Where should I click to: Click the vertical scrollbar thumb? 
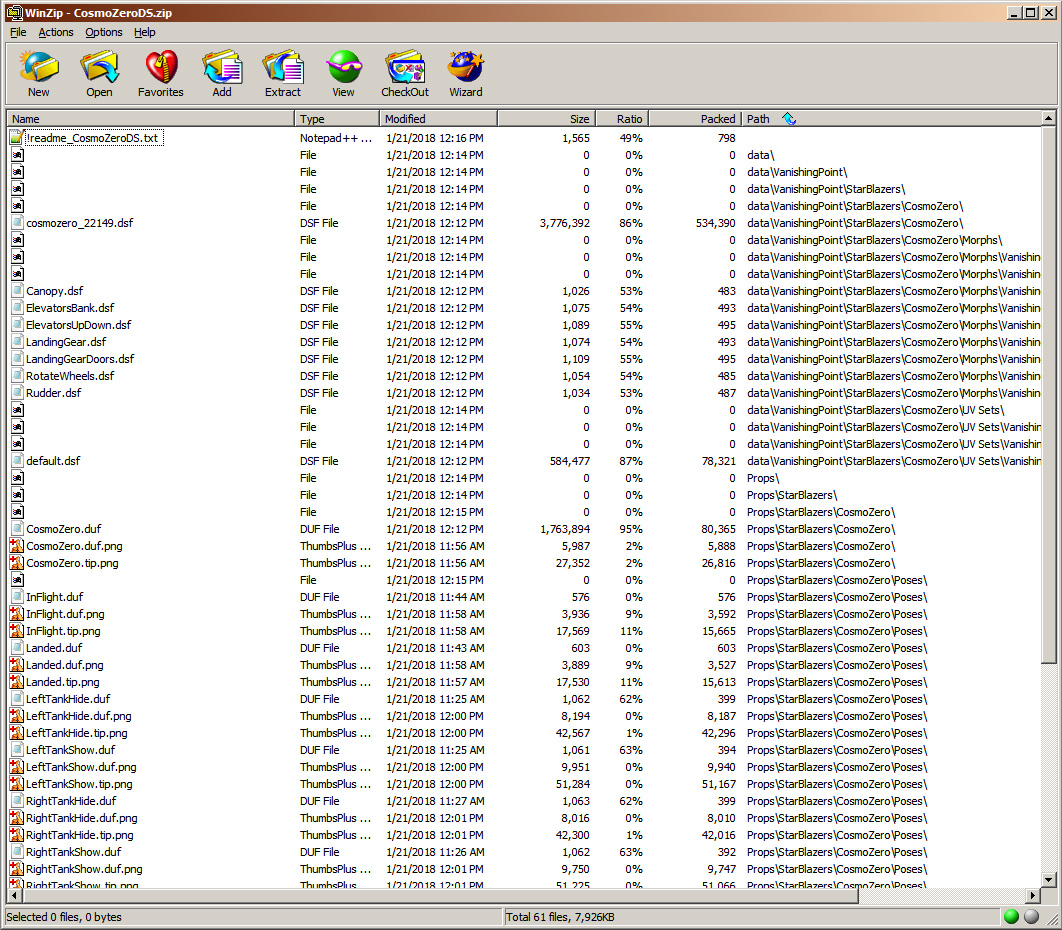tap(1048, 395)
